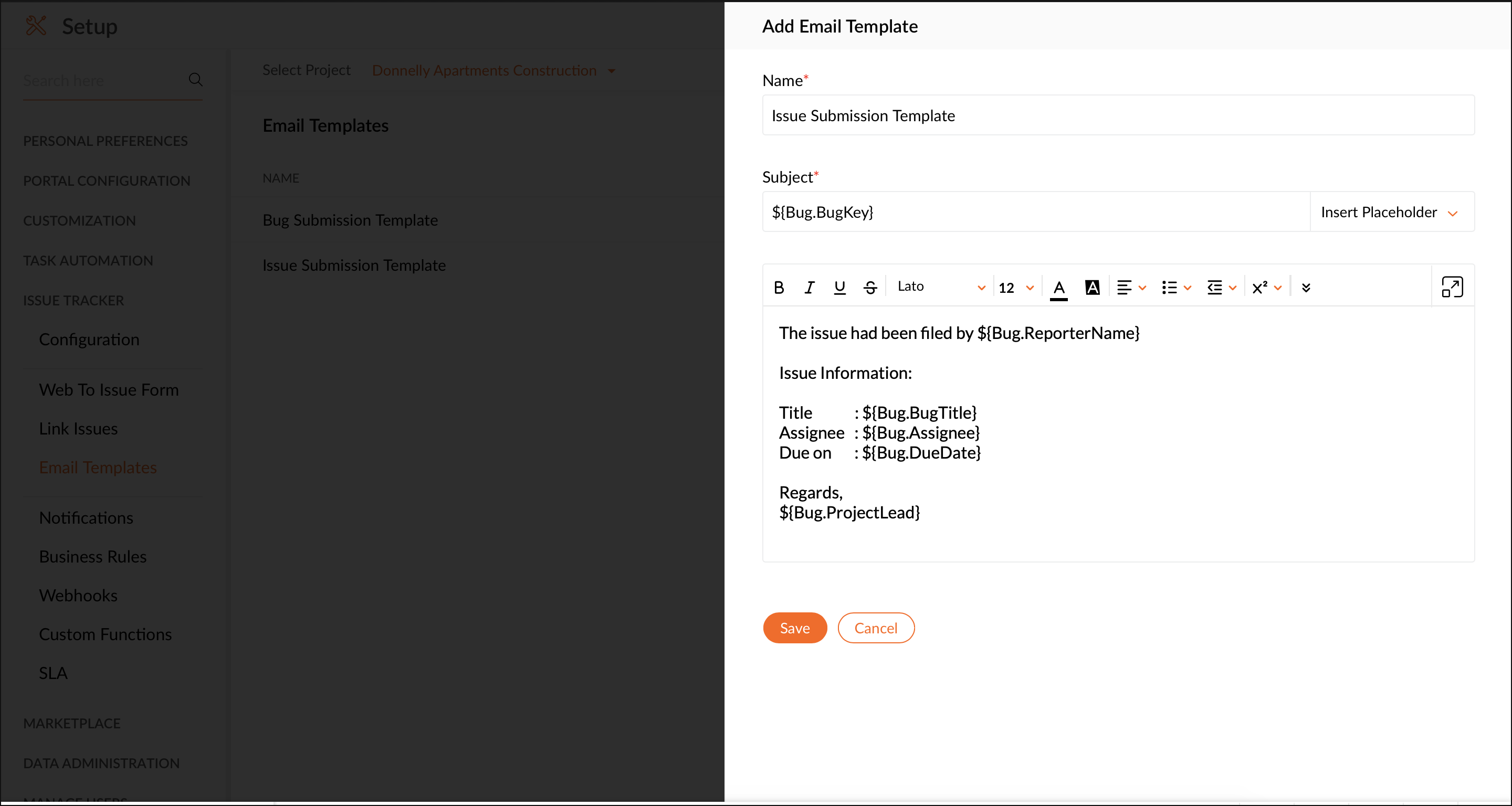Apply strikethrough formatting

(x=870, y=288)
